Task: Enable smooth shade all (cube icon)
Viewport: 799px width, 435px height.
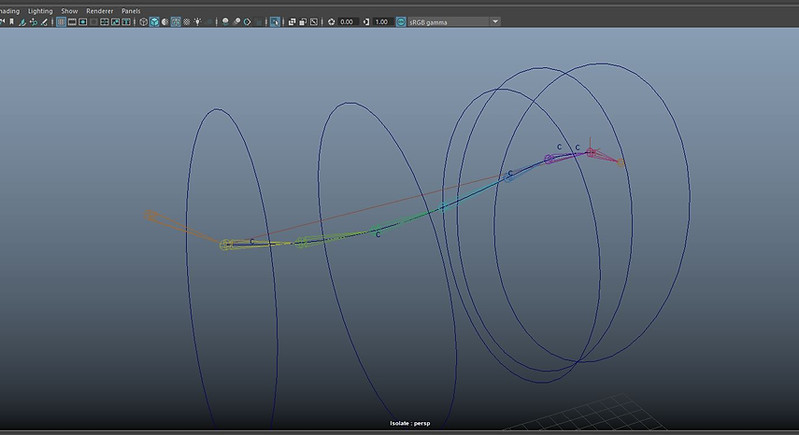Action: (x=154, y=22)
